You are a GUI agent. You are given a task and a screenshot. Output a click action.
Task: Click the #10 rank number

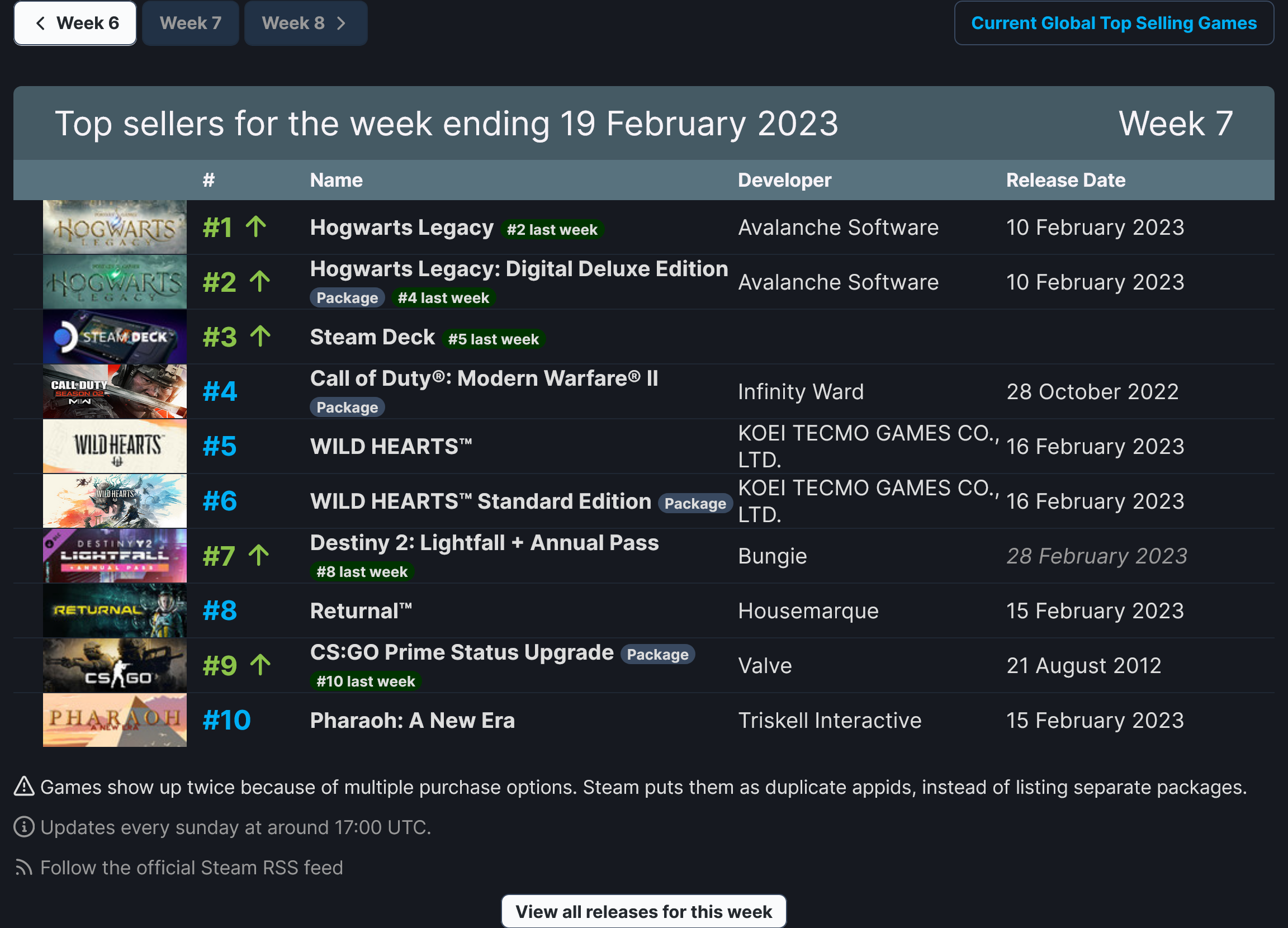point(226,720)
